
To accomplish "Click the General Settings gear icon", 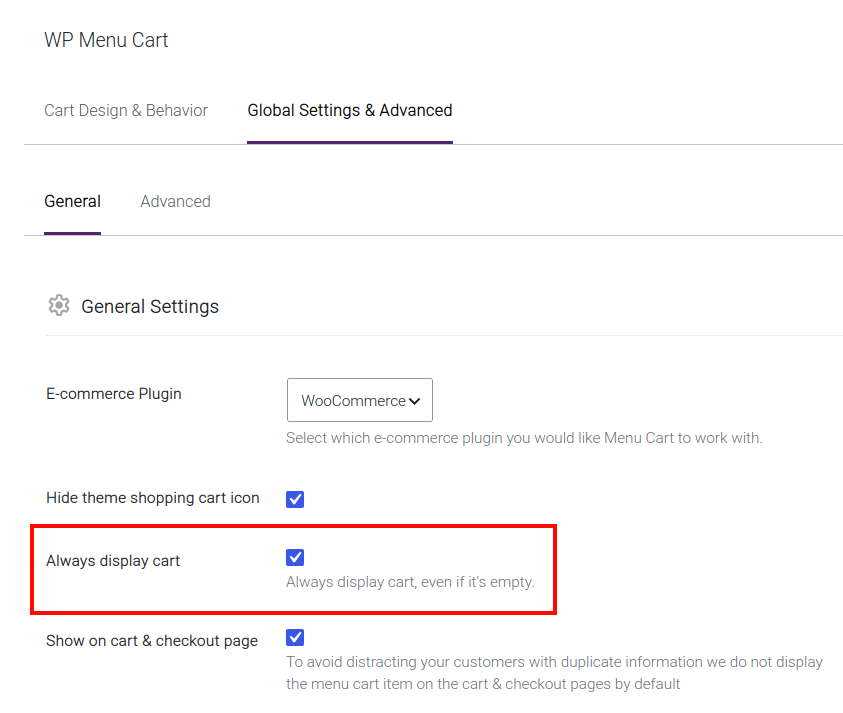I will [59, 305].
